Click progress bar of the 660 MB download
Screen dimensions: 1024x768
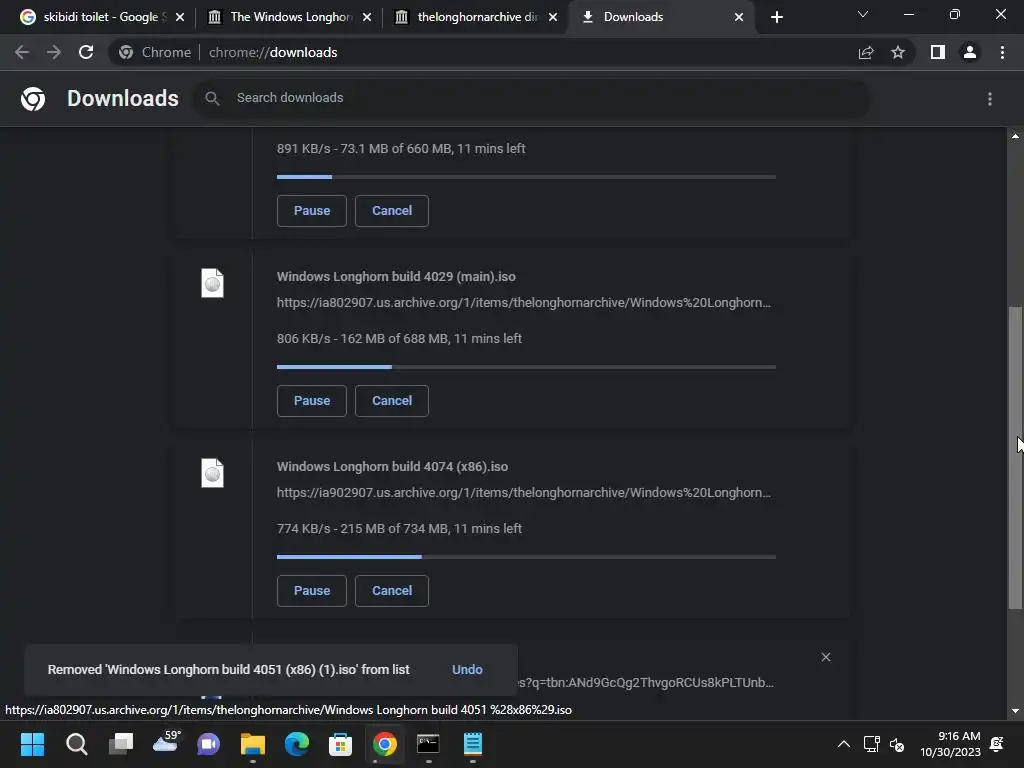click(x=526, y=177)
